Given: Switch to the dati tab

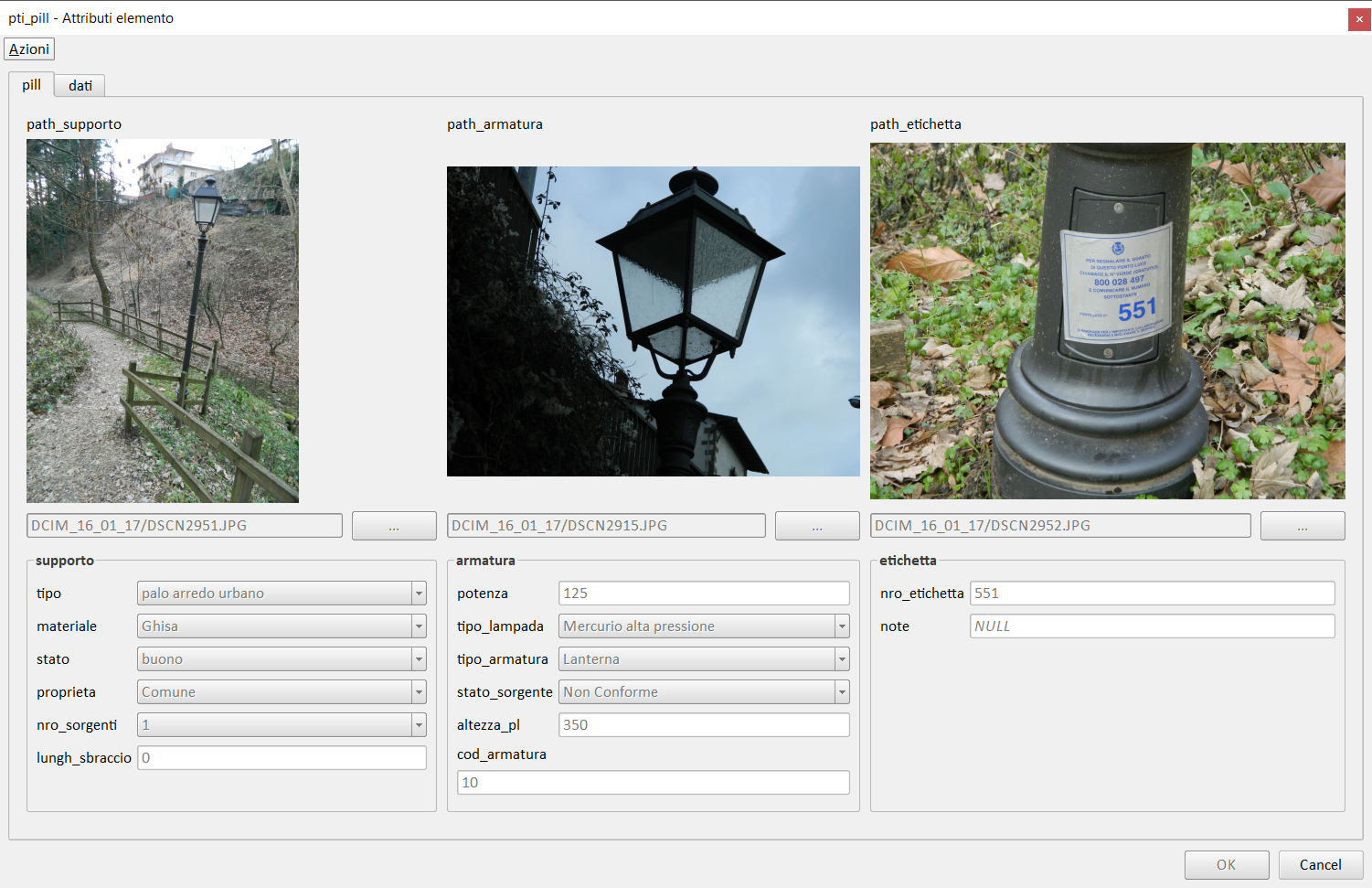Looking at the screenshot, I should tap(80, 86).
